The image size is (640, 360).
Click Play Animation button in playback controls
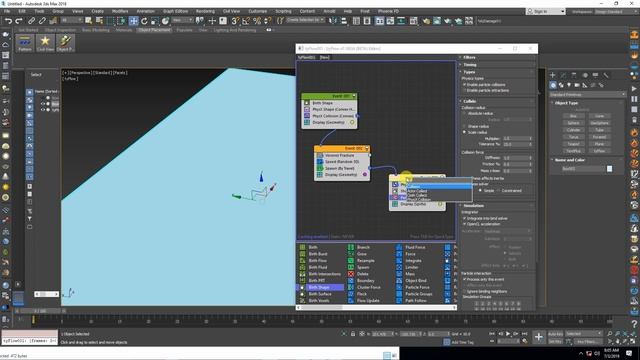(x=508, y=334)
